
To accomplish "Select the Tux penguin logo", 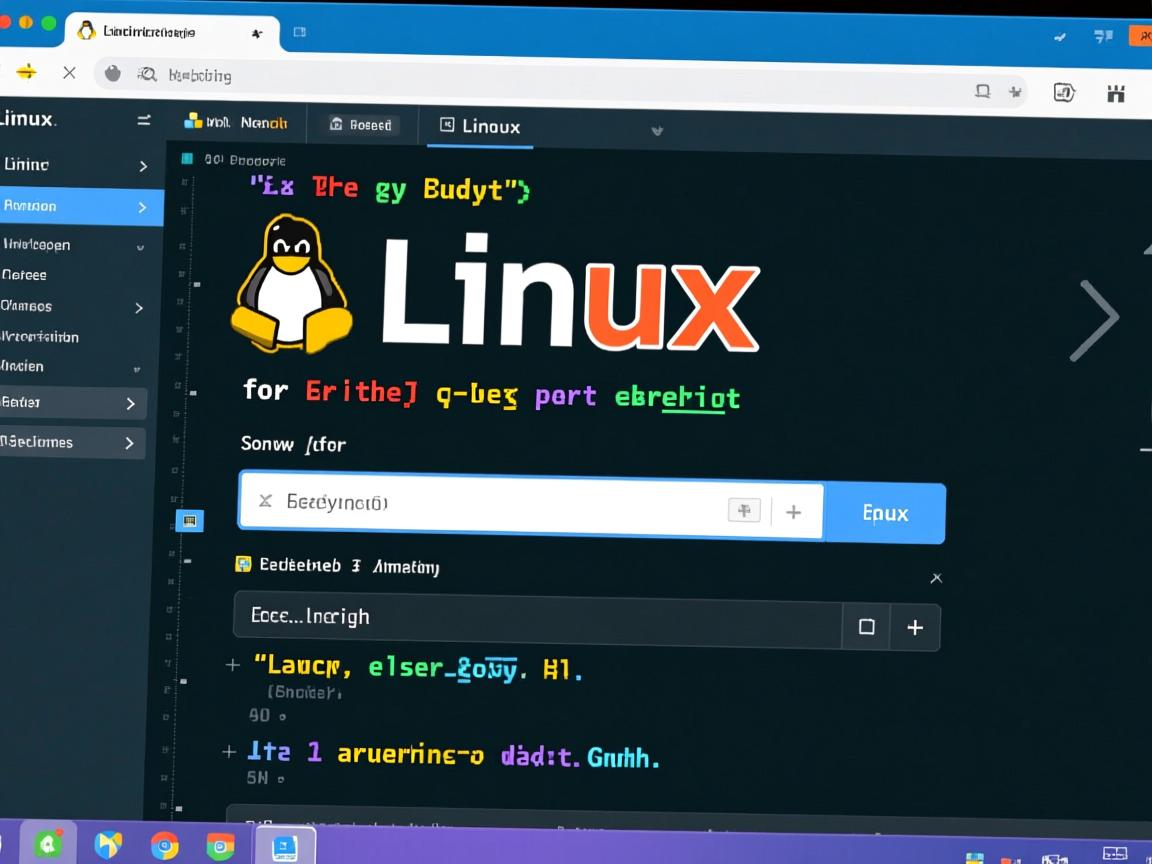I will [291, 288].
